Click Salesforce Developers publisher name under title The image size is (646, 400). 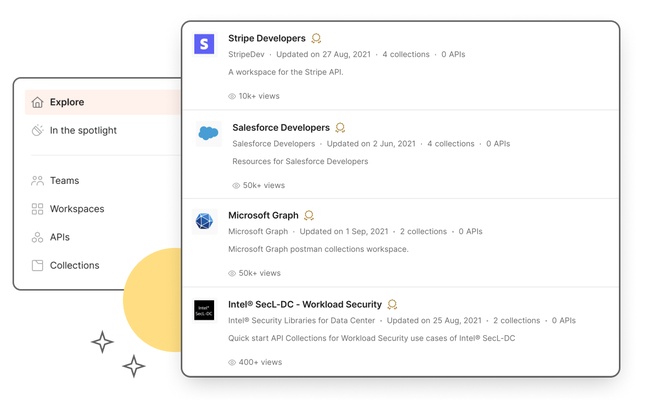coord(274,144)
